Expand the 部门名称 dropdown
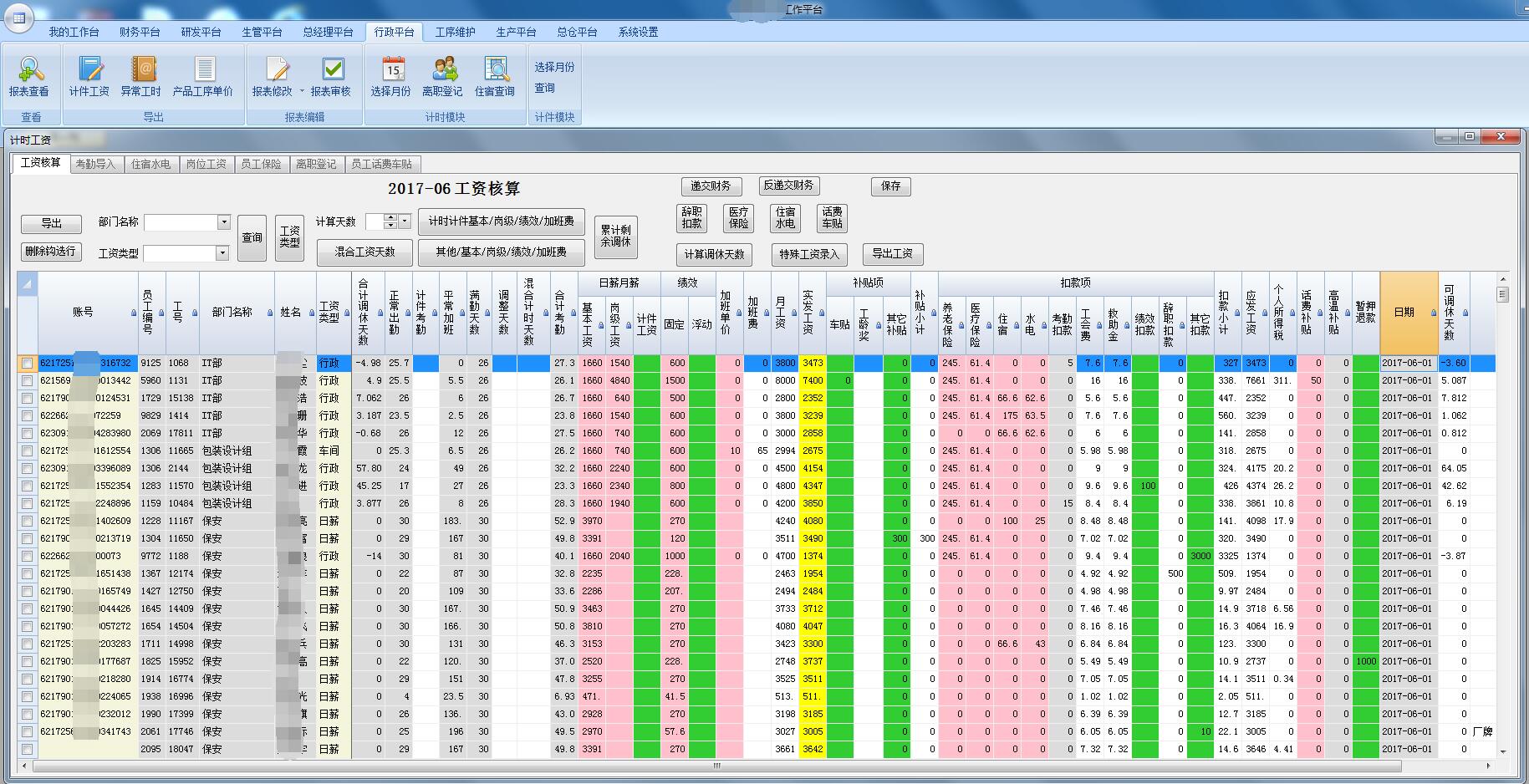 pyautogui.click(x=223, y=222)
